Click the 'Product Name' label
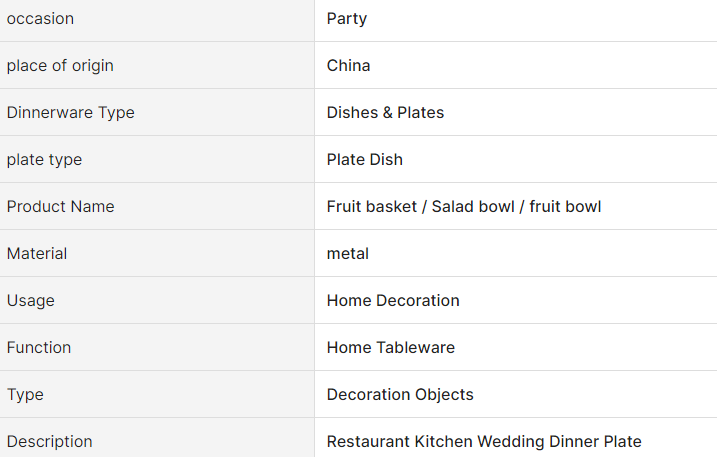 click(x=60, y=207)
